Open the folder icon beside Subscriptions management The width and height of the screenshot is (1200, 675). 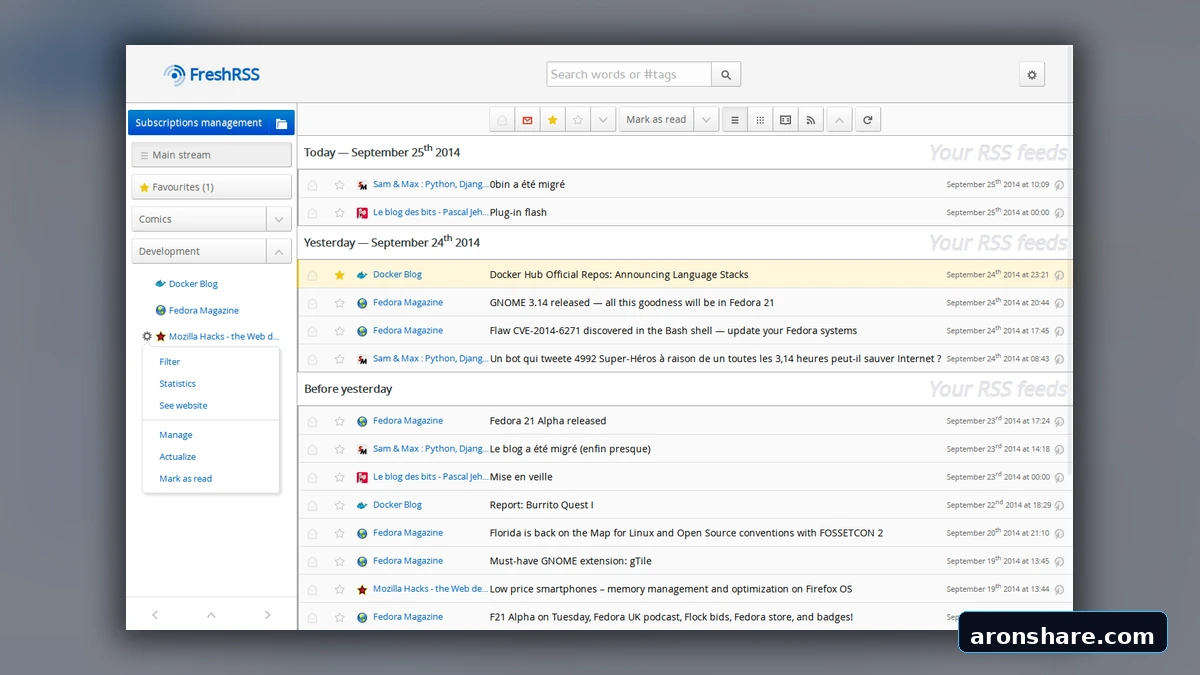coord(281,123)
